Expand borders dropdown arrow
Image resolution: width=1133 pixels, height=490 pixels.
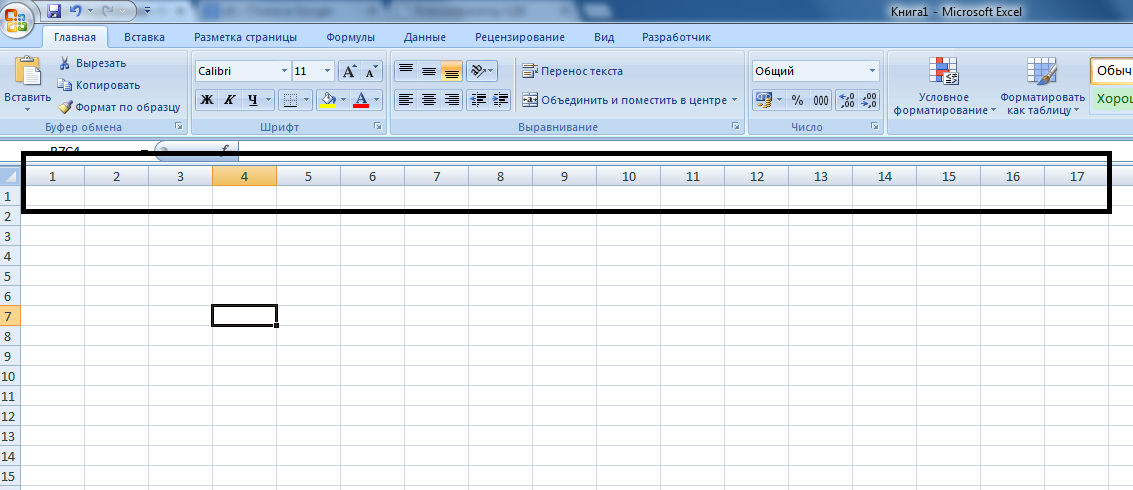click(306, 100)
